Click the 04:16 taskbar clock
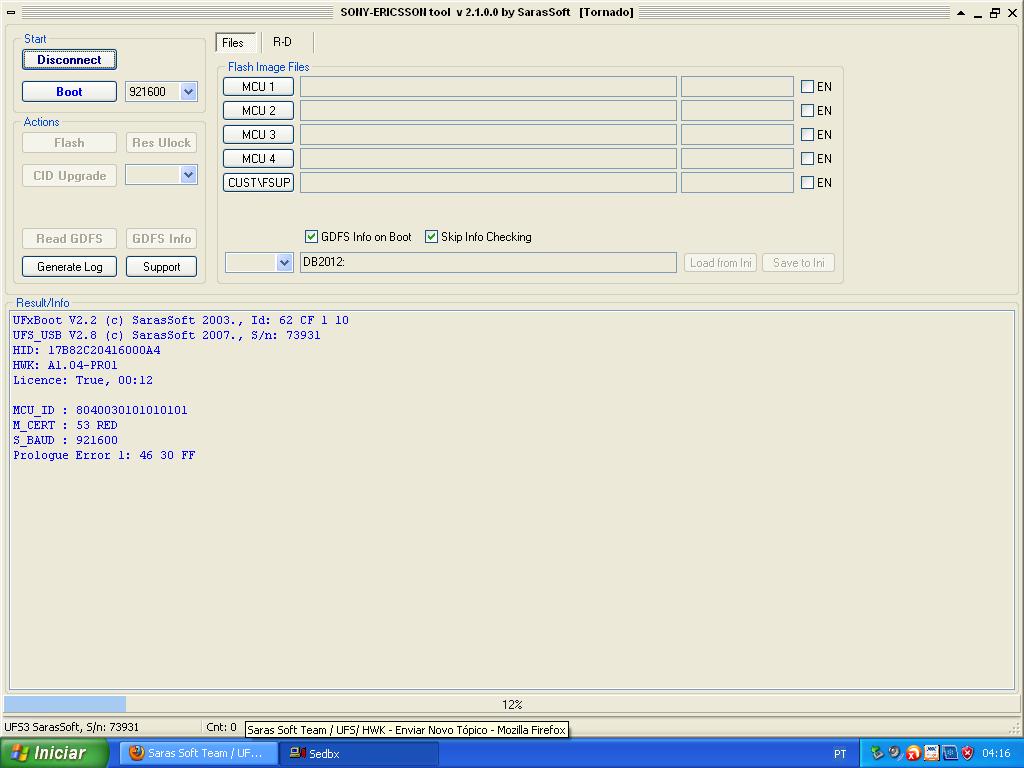 [996, 754]
